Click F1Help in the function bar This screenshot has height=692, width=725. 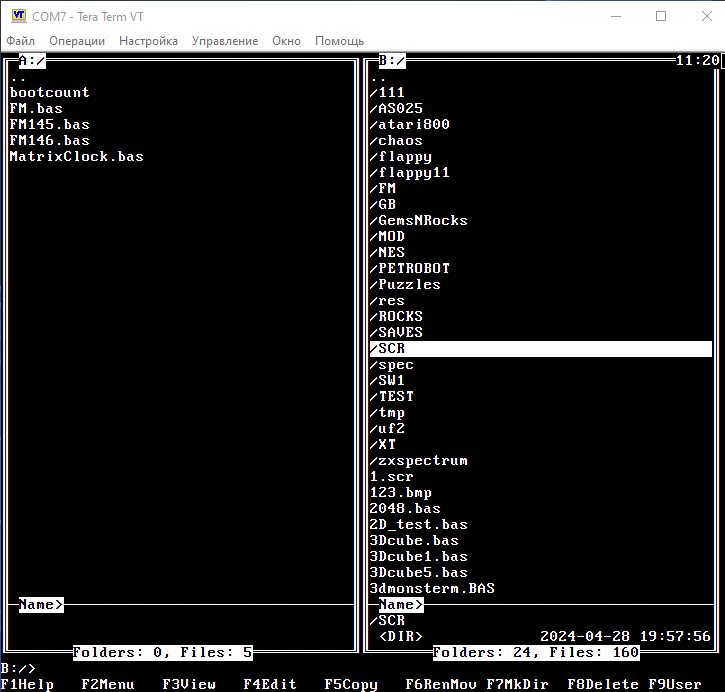click(28, 684)
